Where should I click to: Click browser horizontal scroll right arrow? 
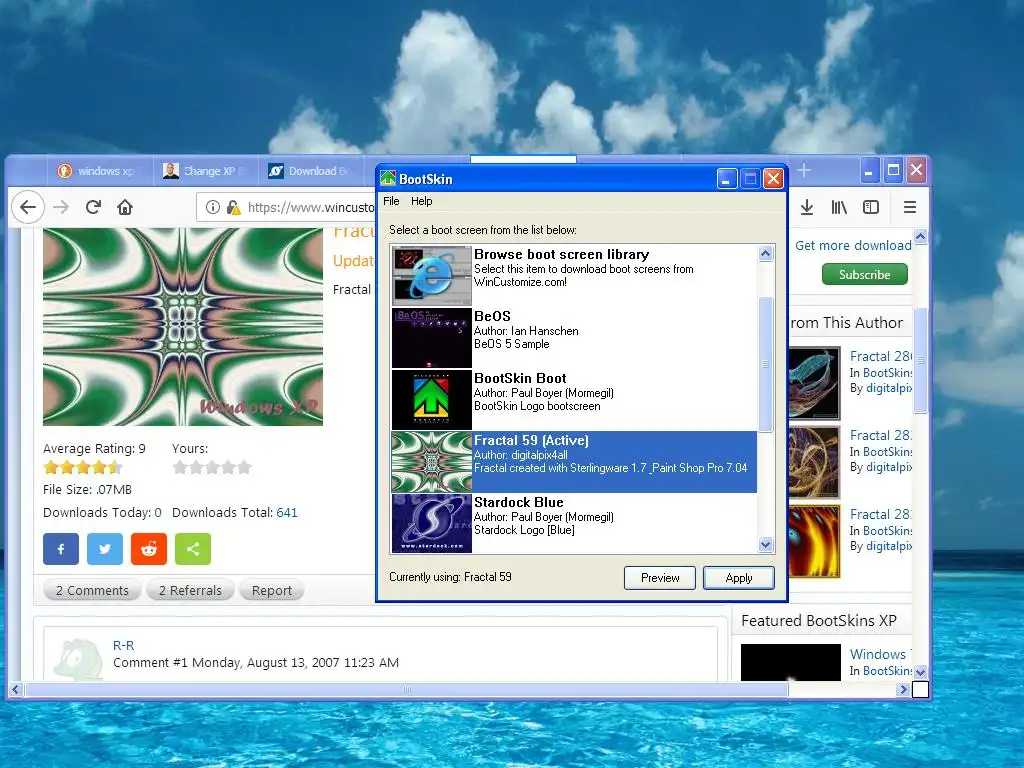tap(903, 689)
